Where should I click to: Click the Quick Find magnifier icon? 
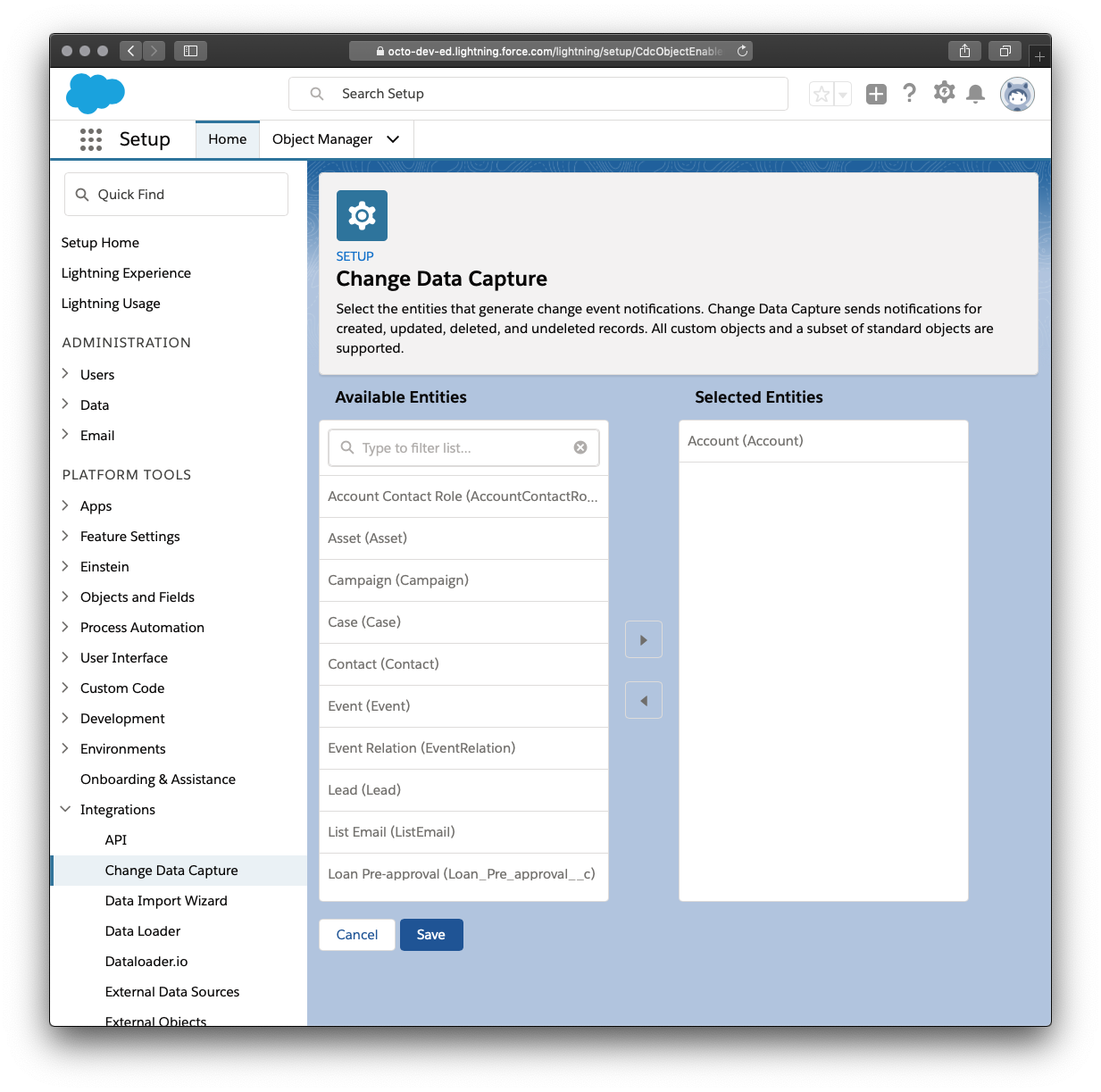(x=82, y=195)
